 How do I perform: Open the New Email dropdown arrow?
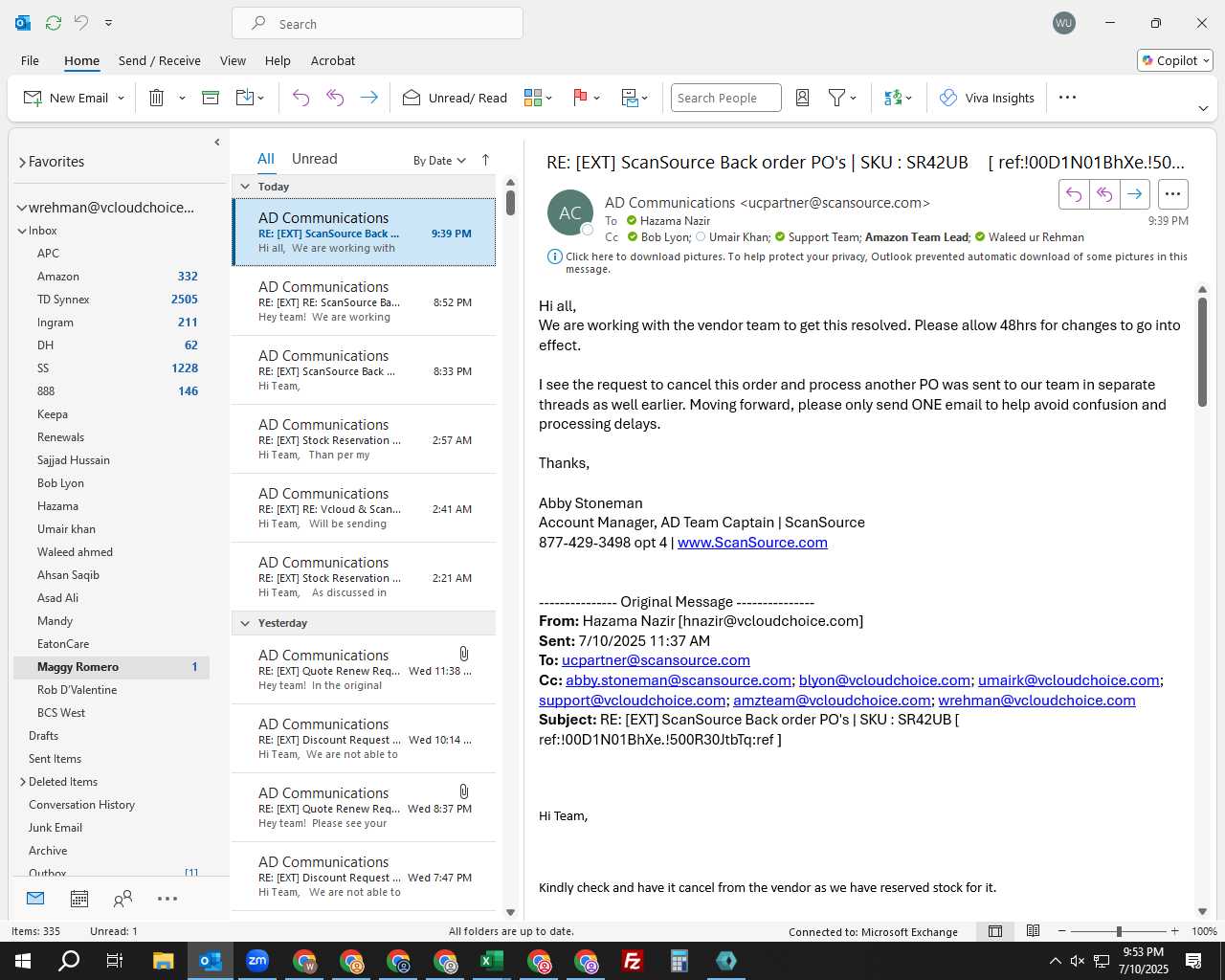(x=121, y=98)
